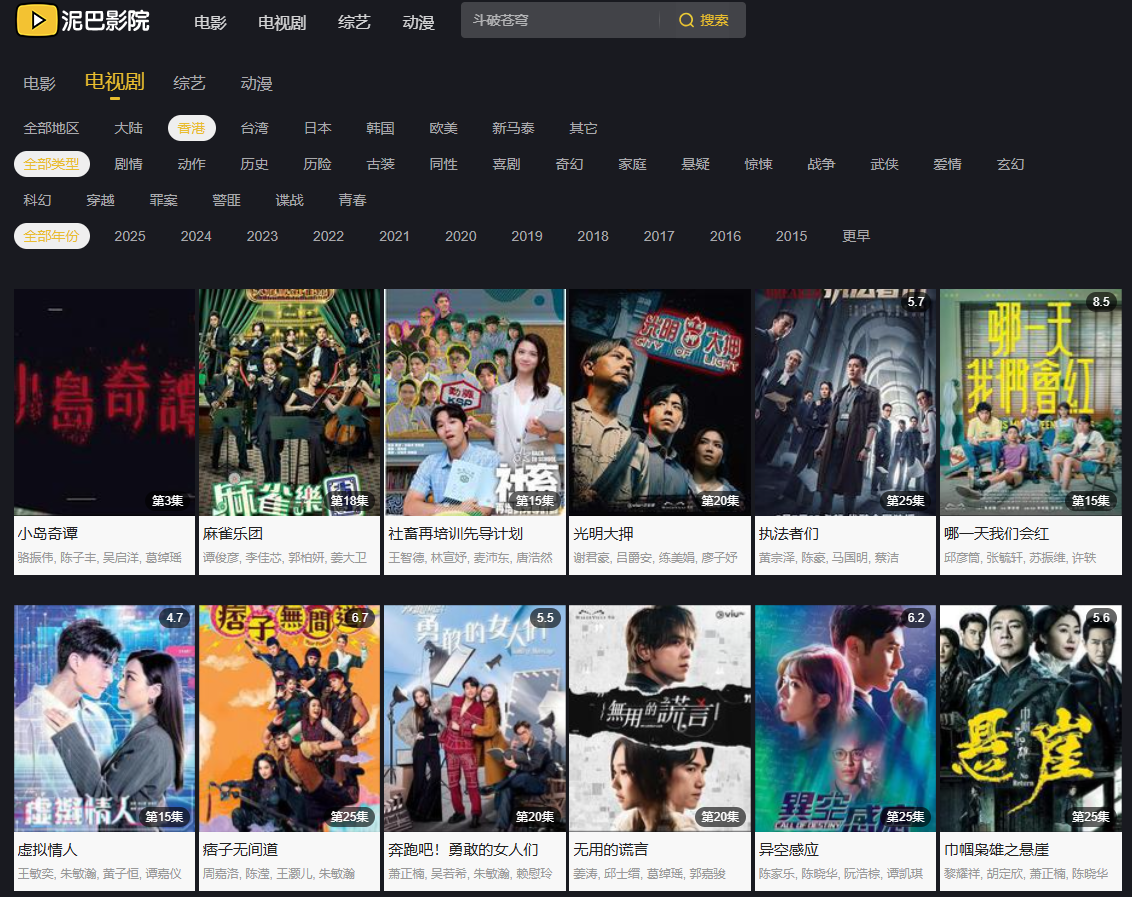Switch to the 综艺 top navigation tab
This screenshot has height=897, width=1132.
coord(355,22)
